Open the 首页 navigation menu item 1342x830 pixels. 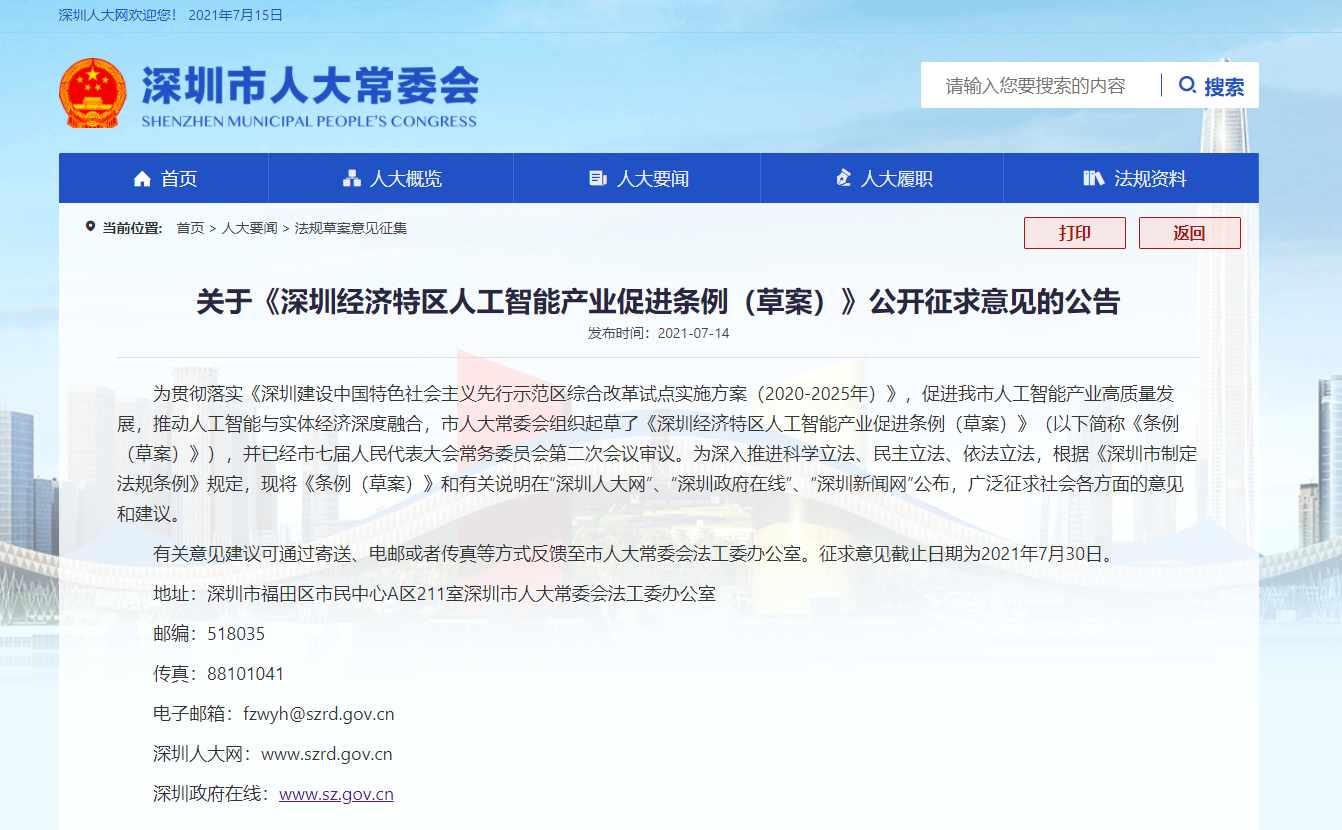point(164,178)
